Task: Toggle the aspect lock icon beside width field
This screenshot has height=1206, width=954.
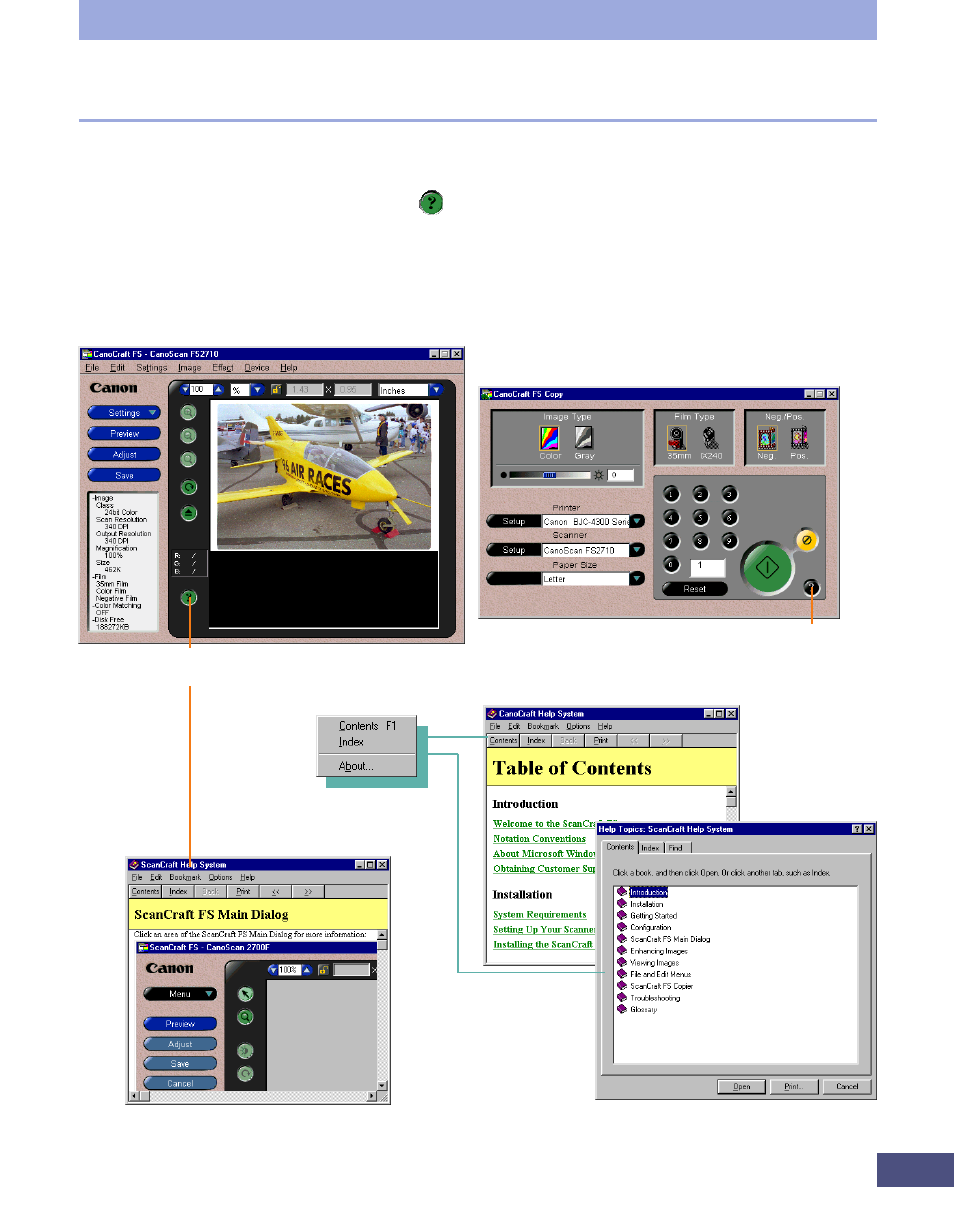Action: tap(276, 390)
